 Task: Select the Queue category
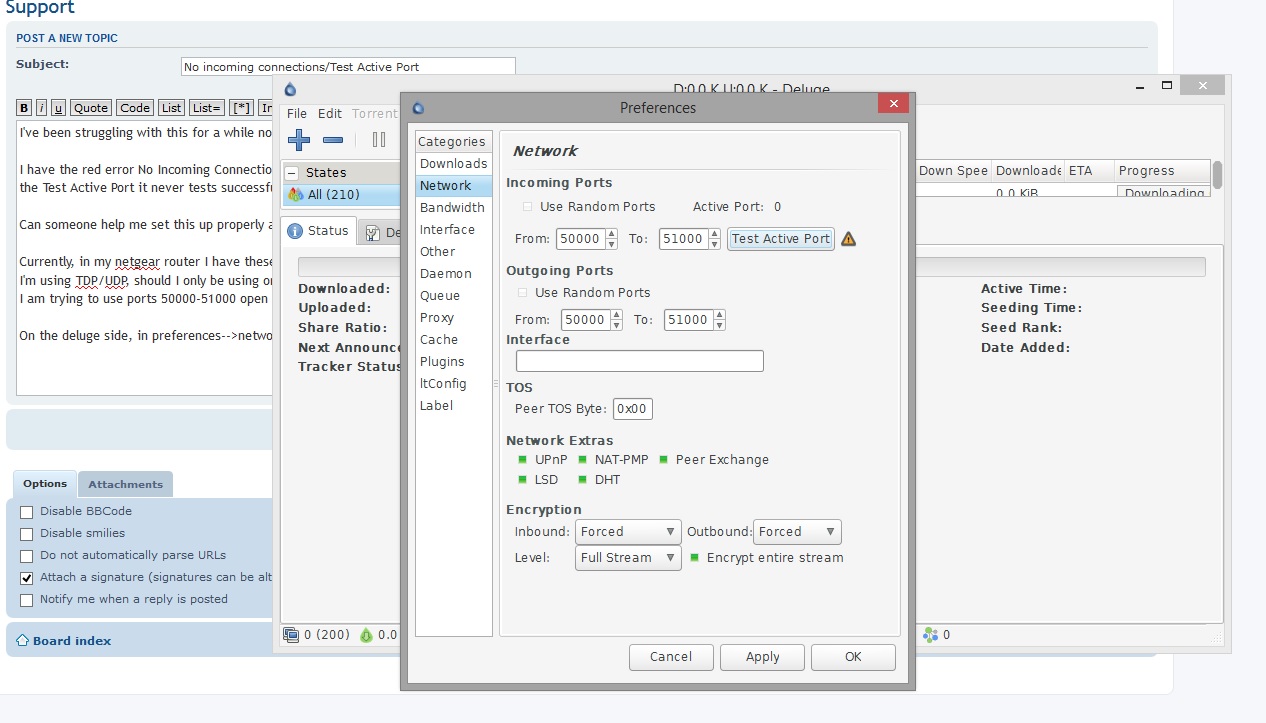[454, 296]
